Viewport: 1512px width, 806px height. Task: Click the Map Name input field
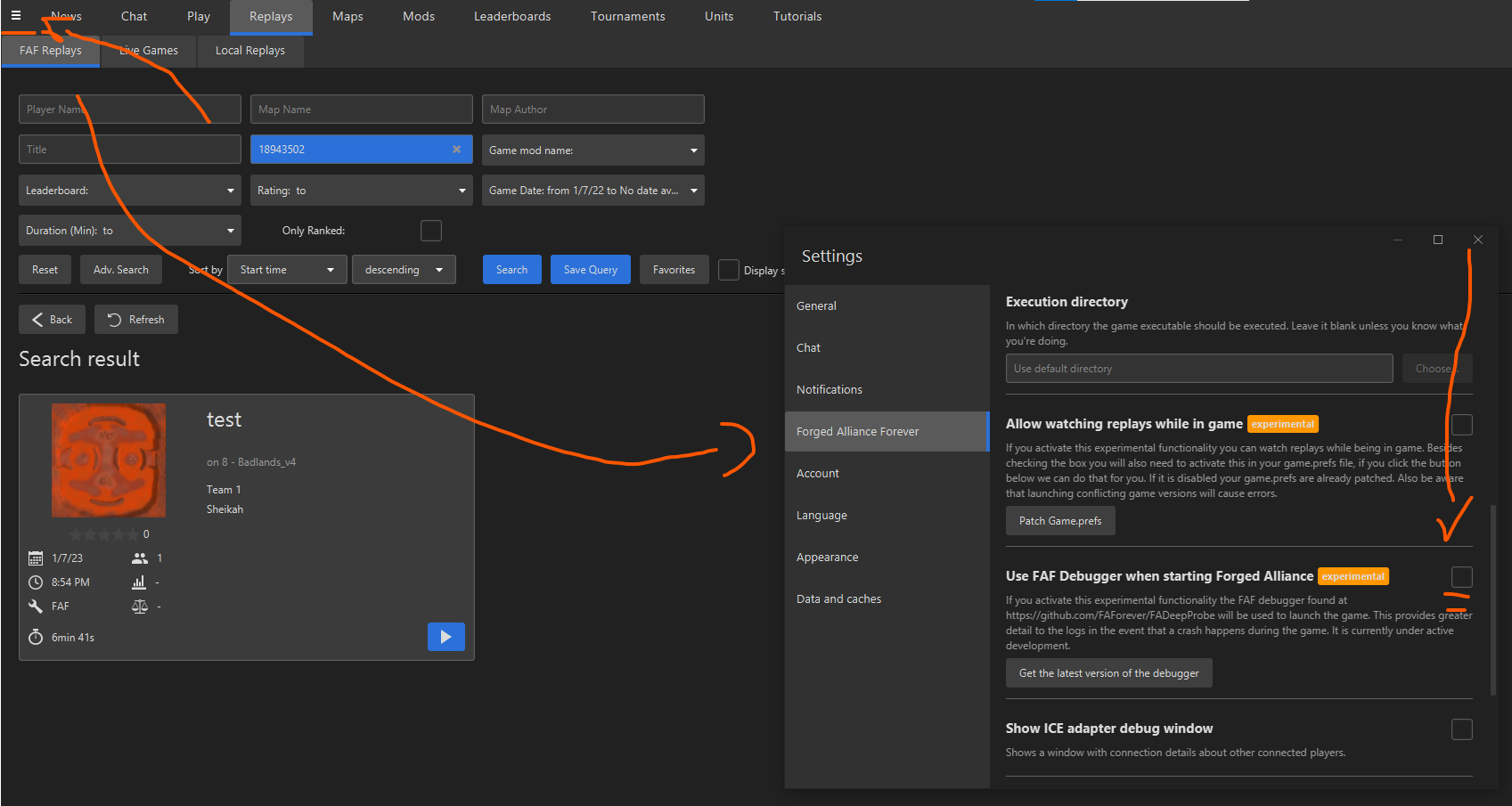click(362, 110)
